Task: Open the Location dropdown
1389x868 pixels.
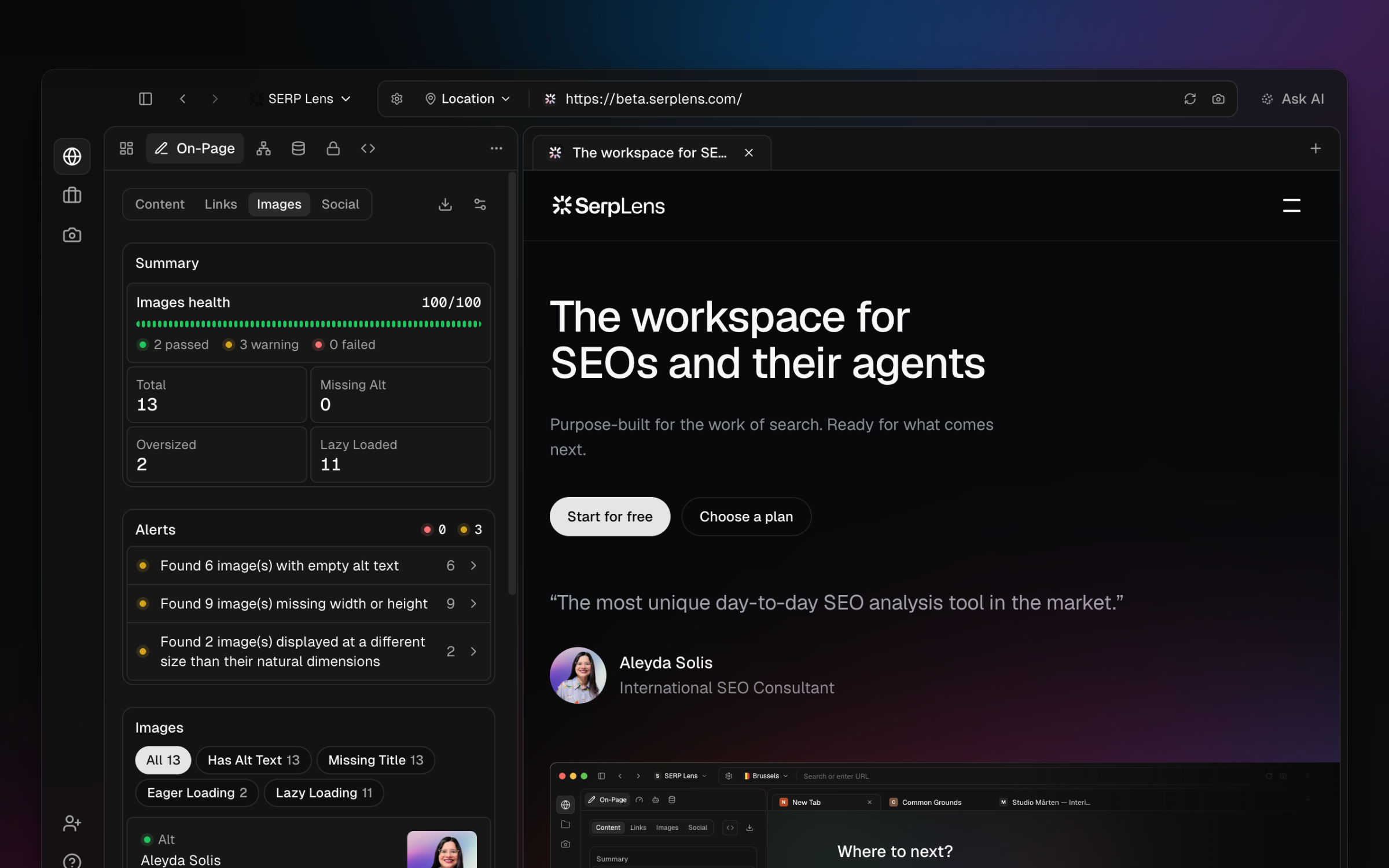Action: pos(468,99)
